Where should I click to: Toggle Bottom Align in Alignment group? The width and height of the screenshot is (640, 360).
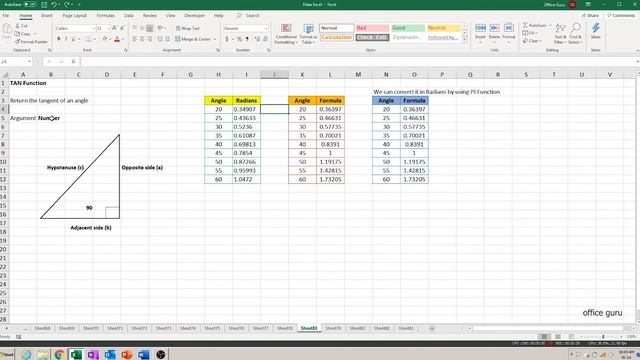pyautogui.click(x=150, y=28)
